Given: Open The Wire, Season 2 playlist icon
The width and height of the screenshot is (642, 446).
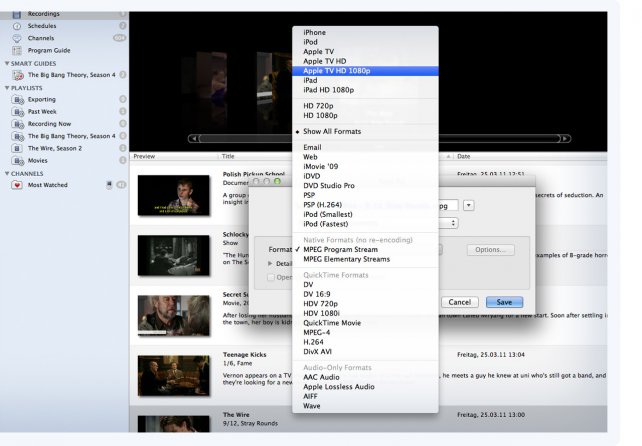Looking at the screenshot, I should [17, 148].
